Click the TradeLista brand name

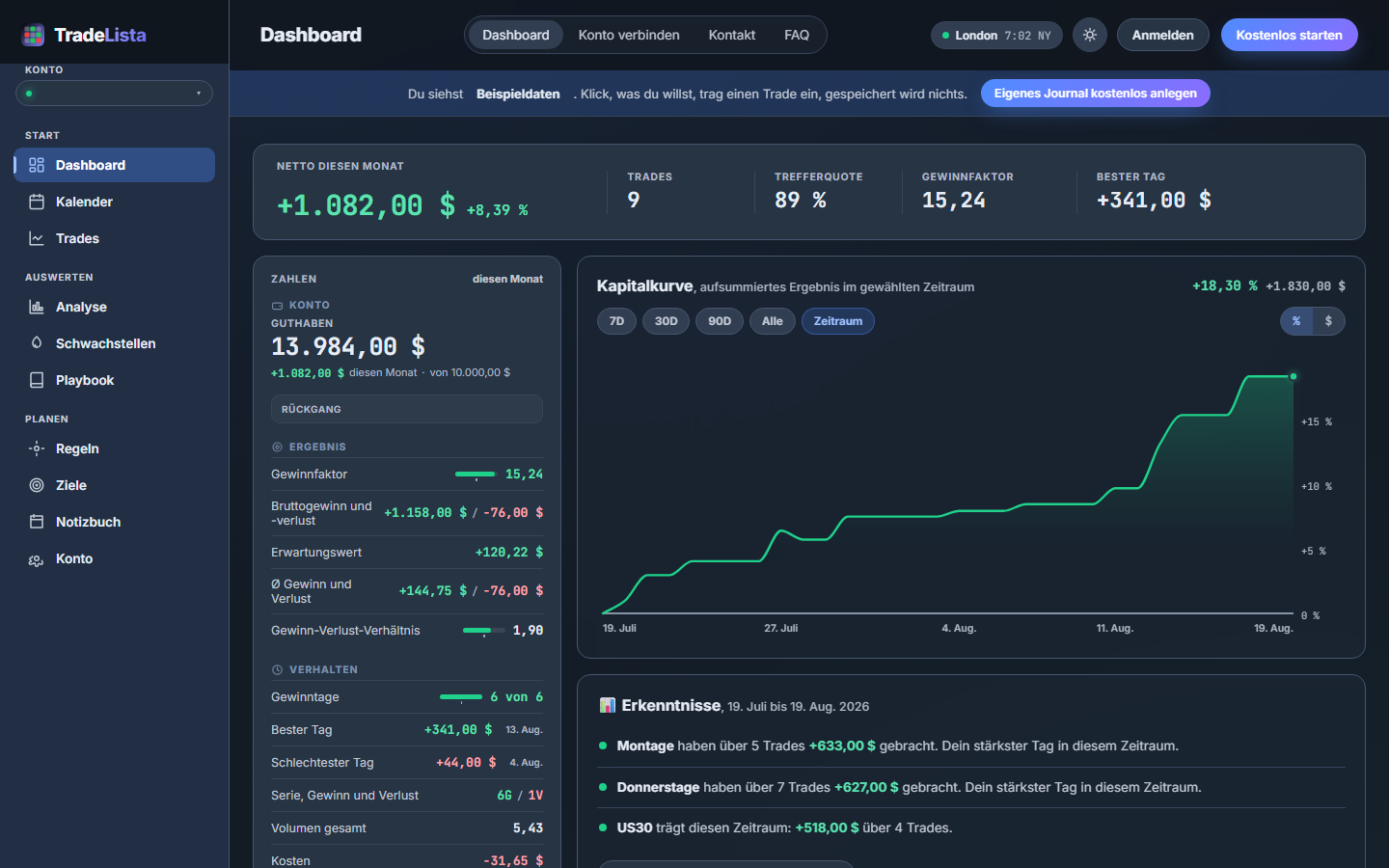(100, 35)
